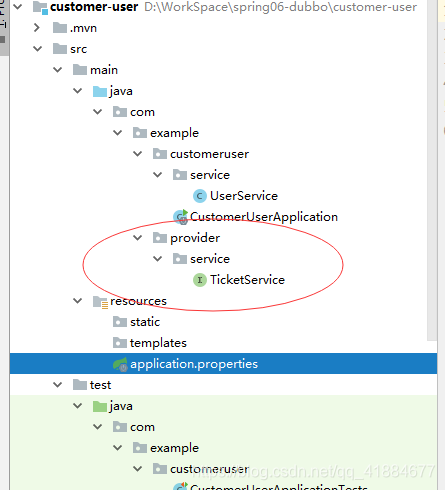445x490 pixels.
Task: Collapse the service package under customeruser
Action: tap(158, 175)
